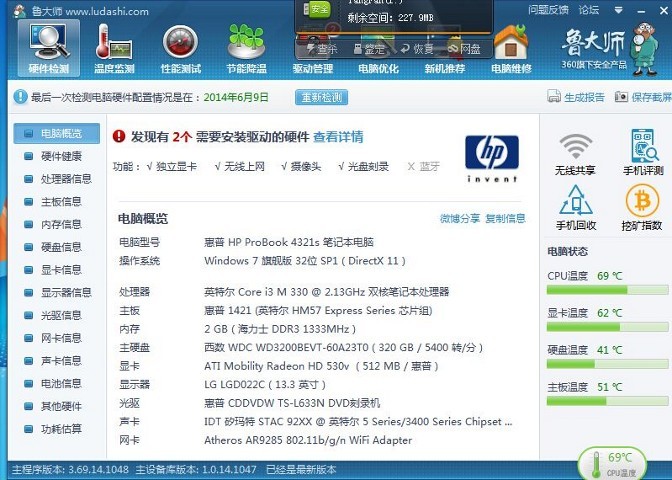Open 问题反馈 feedback link
Screen dimensions: 672x480
(x=549, y=10)
